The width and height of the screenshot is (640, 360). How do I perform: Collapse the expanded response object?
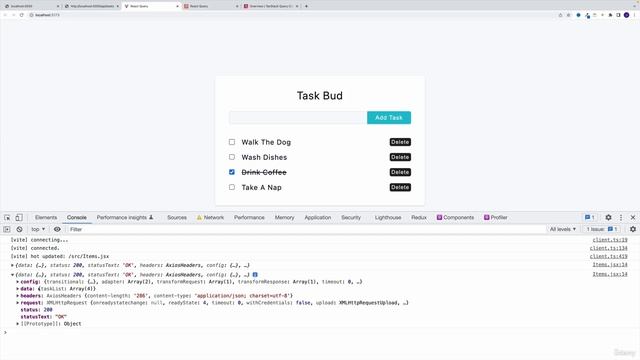[x=12, y=275]
